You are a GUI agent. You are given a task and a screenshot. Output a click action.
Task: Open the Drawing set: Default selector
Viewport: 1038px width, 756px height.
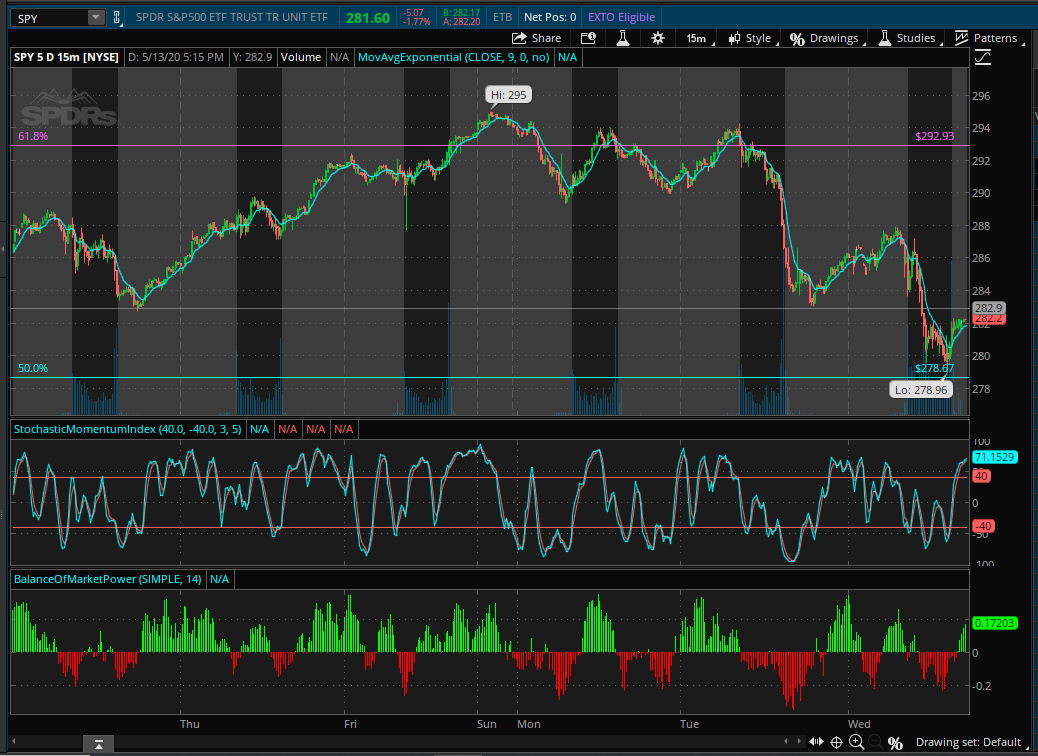point(971,742)
